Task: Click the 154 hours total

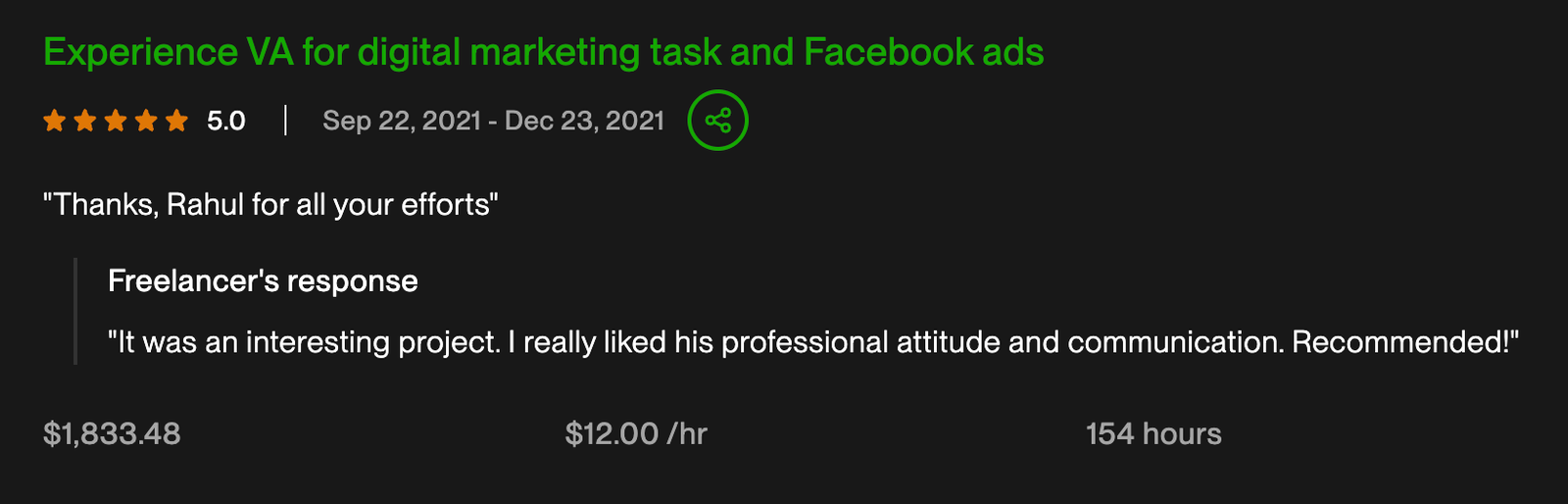Action: (1153, 433)
